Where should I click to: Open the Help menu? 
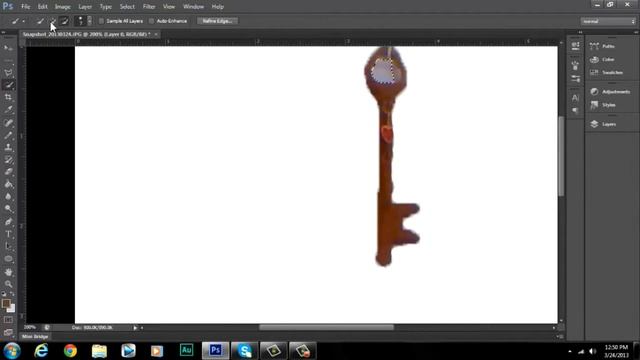tap(218, 7)
